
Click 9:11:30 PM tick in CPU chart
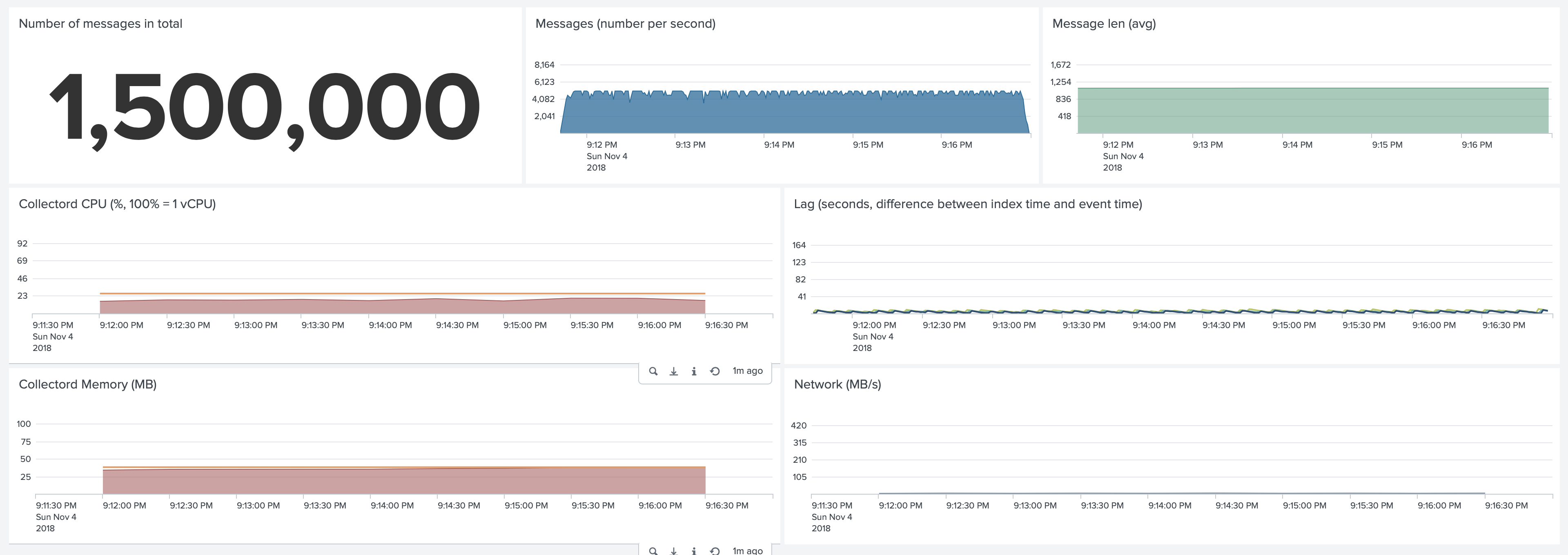tap(53, 325)
